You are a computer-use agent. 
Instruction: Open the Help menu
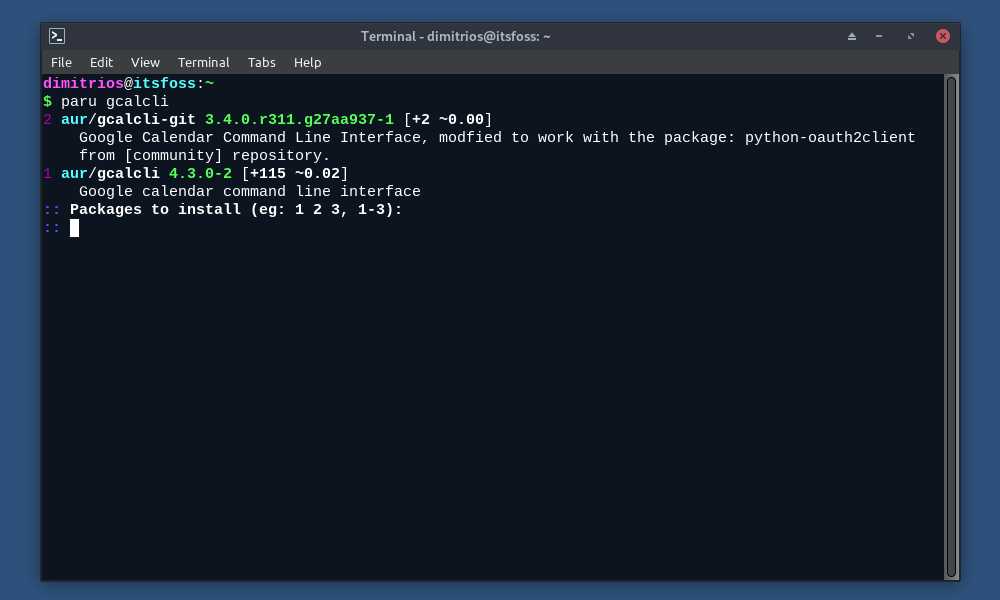307,62
